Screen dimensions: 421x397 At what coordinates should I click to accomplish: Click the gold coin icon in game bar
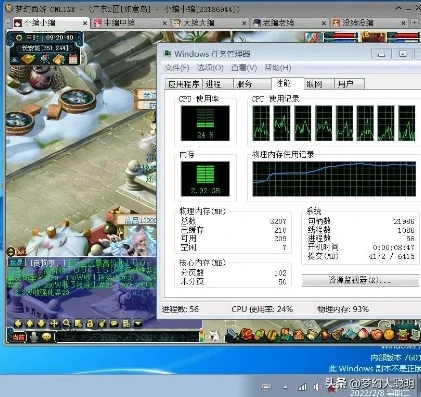point(389,334)
